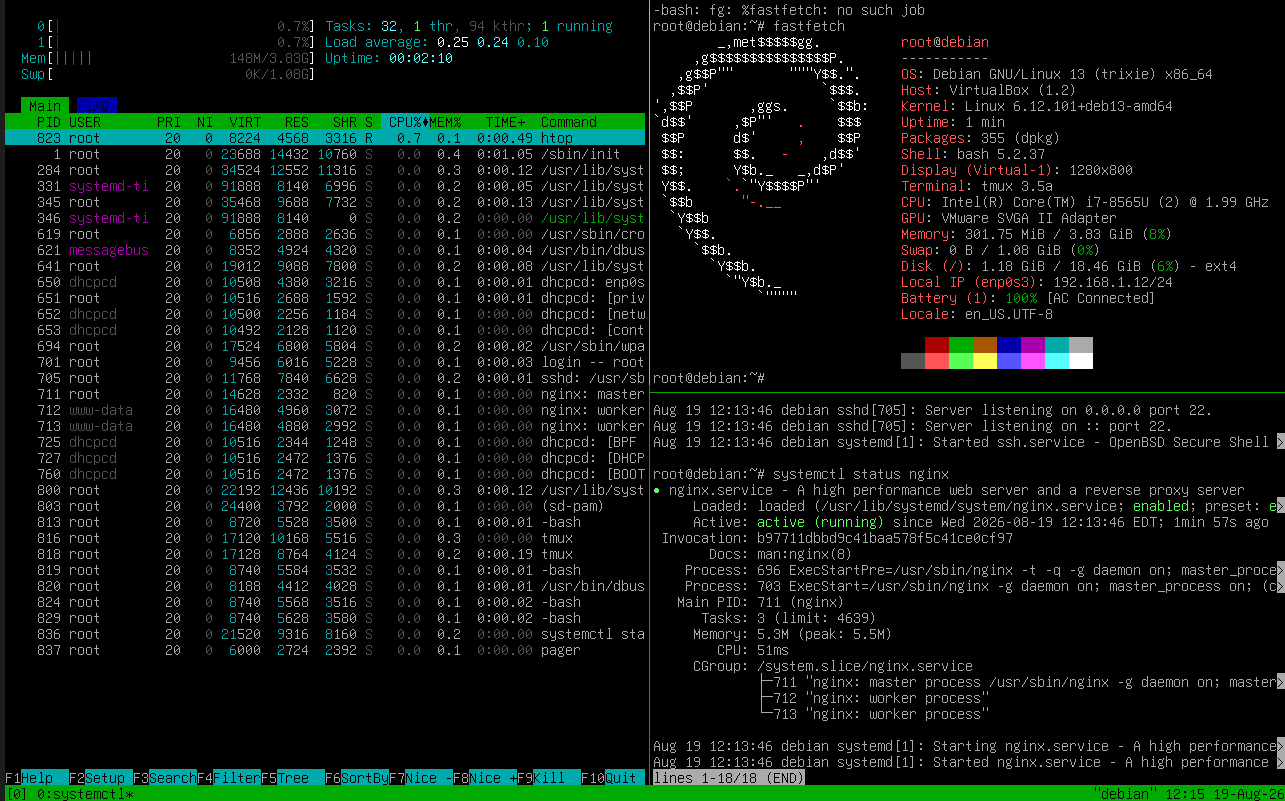Viewport: 1285px width, 801px height.
Task: Click F8 Nice + in htop footer
Action: click(x=485, y=778)
